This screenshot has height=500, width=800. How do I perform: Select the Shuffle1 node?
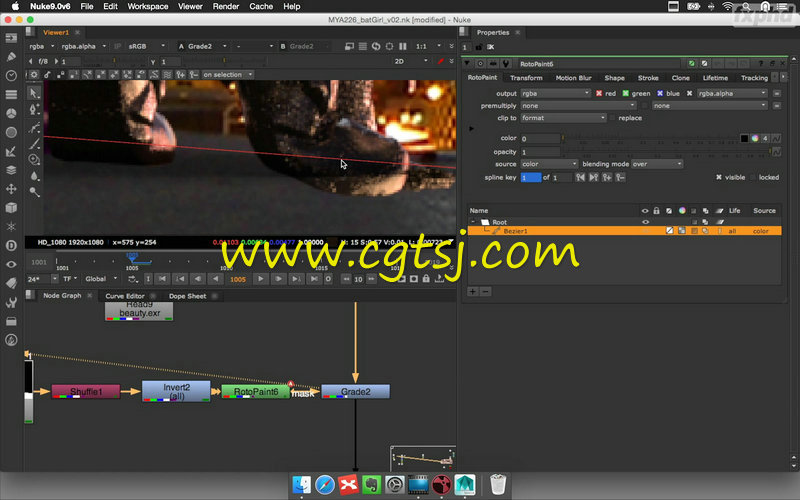pyautogui.click(x=86, y=391)
